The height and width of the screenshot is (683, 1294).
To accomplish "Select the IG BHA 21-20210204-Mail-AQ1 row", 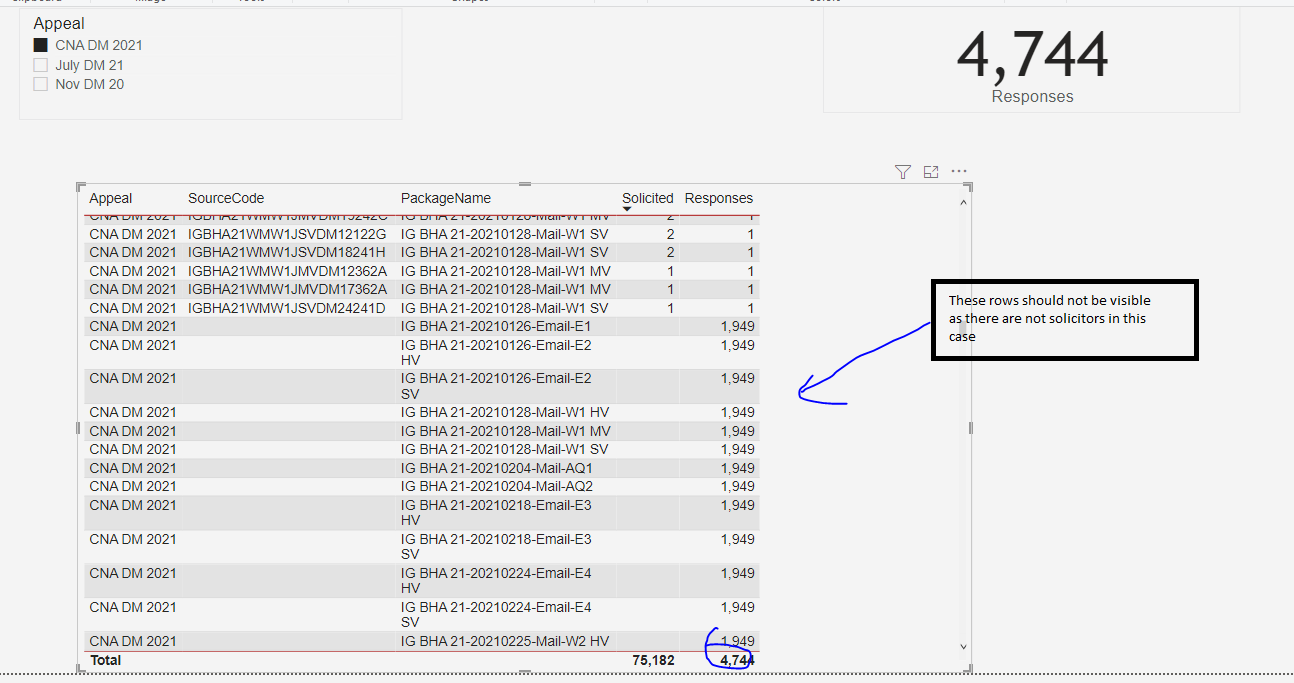I will click(420, 468).
